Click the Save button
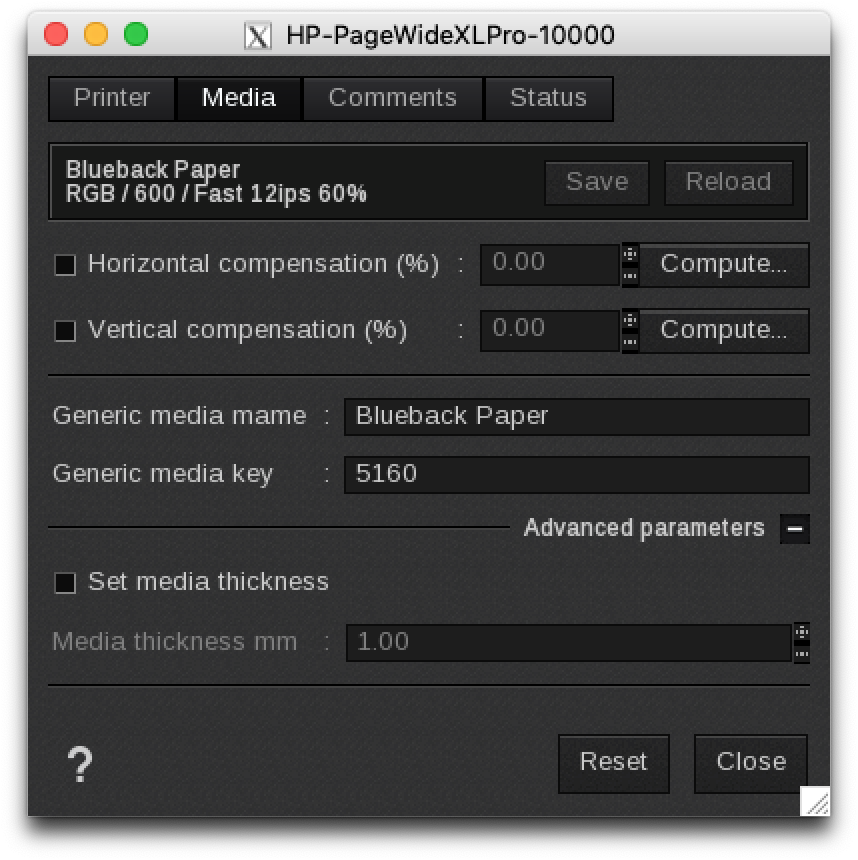This screenshot has width=858, height=860. coord(596,182)
